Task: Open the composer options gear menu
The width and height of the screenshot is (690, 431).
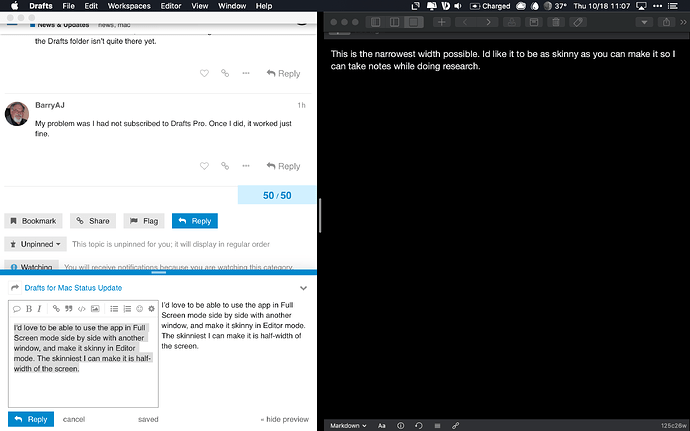Action: [151, 309]
